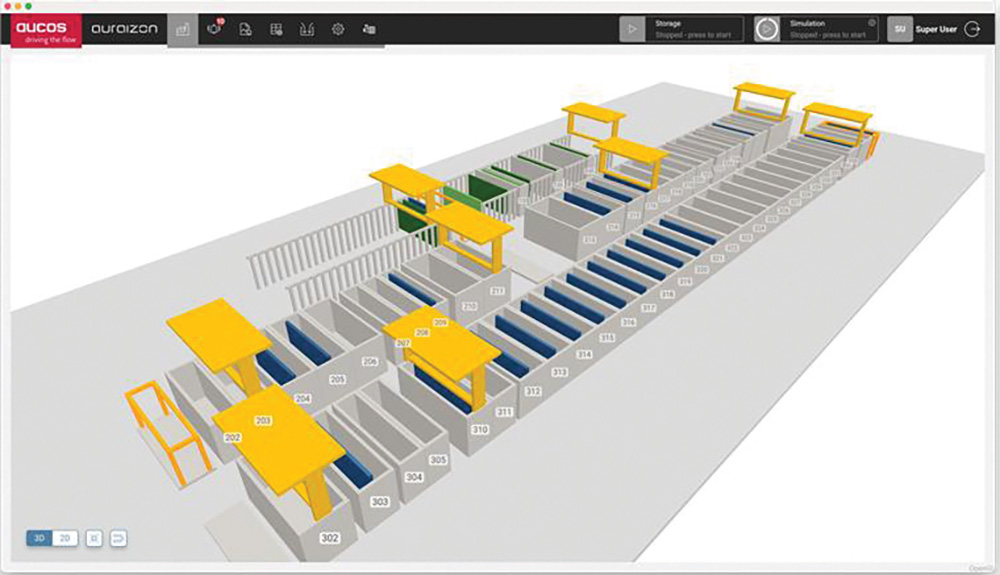Viewport: 1000px width, 575px height.
Task: Open the grid table toolbar icon
Action: [x=276, y=29]
